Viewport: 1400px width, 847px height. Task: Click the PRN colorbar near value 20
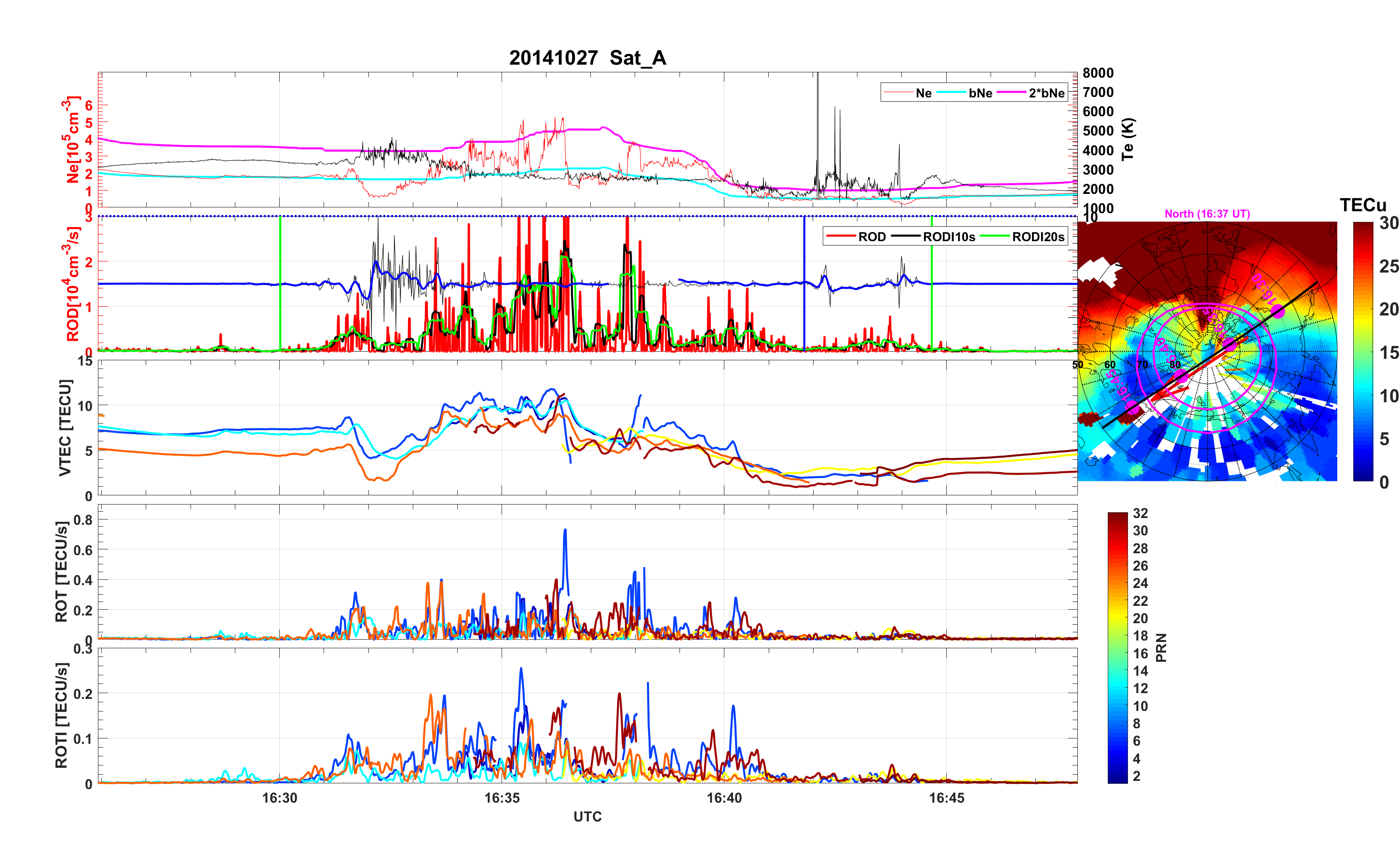(1117, 618)
